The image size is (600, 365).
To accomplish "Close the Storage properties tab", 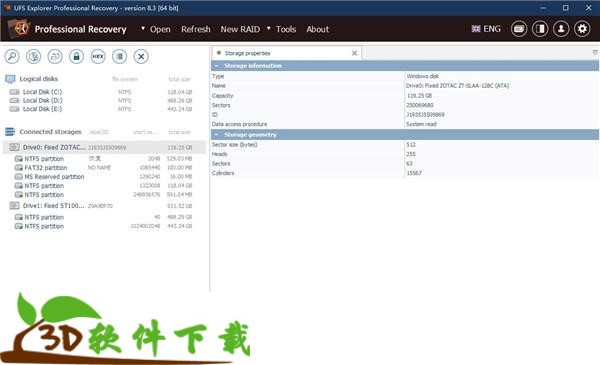I will click(x=354, y=53).
